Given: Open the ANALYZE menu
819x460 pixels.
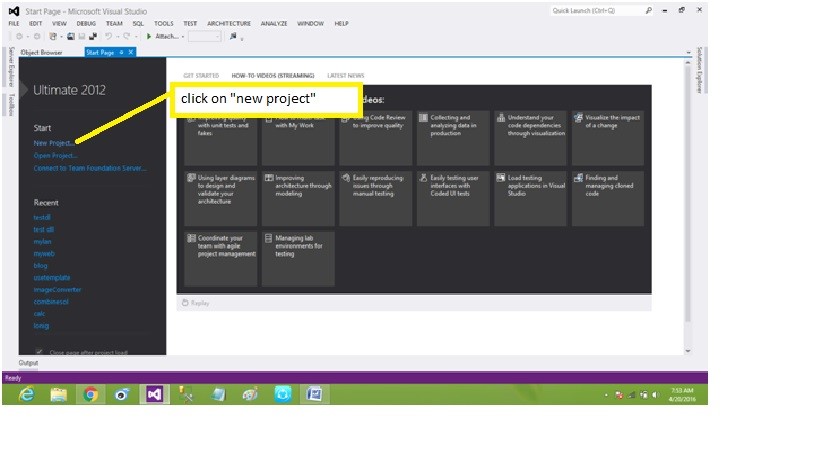Looking at the screenshot, I should [274, 23].
